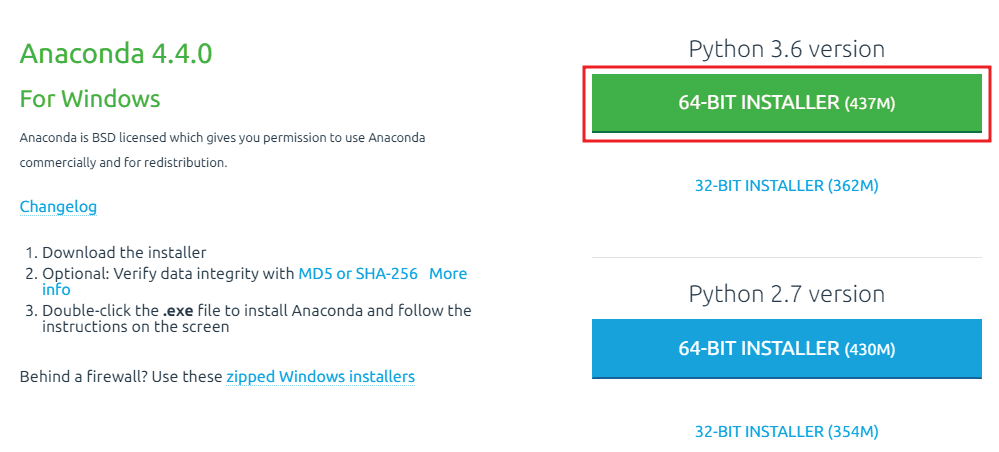Screen dimensions: 999x452
Task: Click the 'Download the installer' step text
Action: click(x=124, y=253)
